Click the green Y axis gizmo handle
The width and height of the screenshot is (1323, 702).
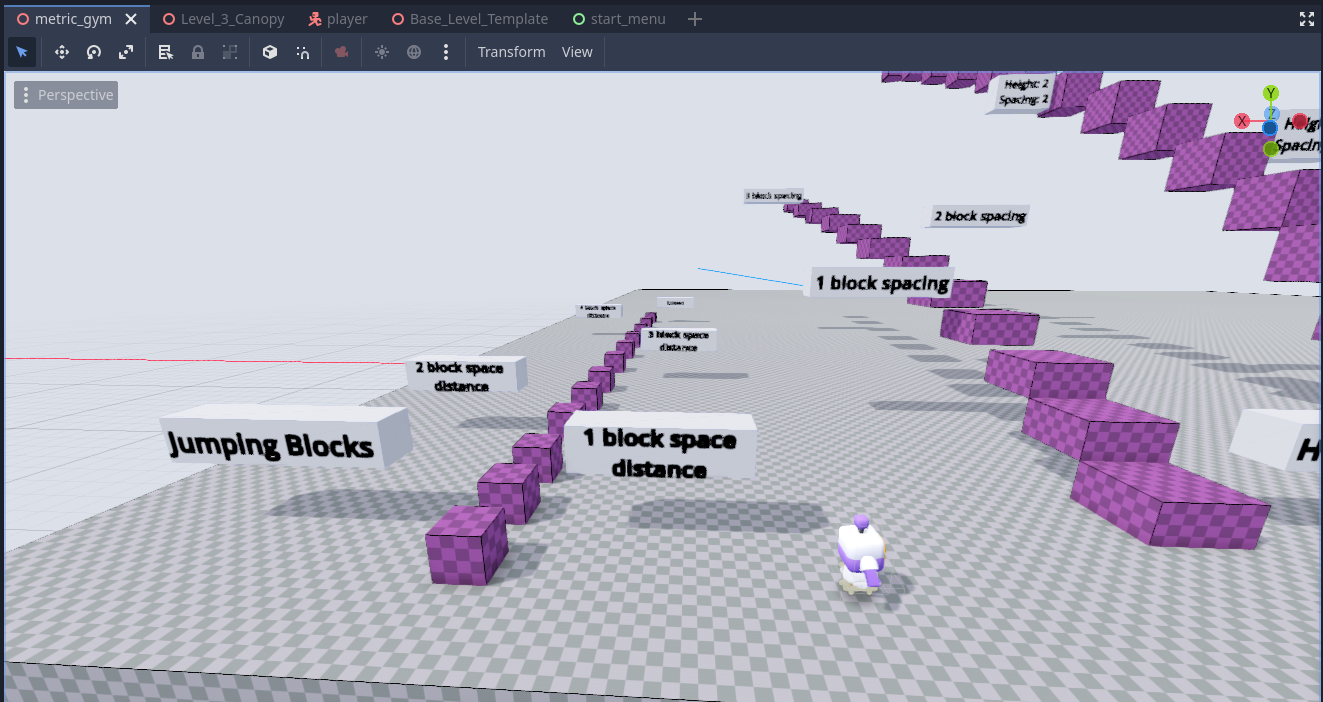click(1271, 93)
